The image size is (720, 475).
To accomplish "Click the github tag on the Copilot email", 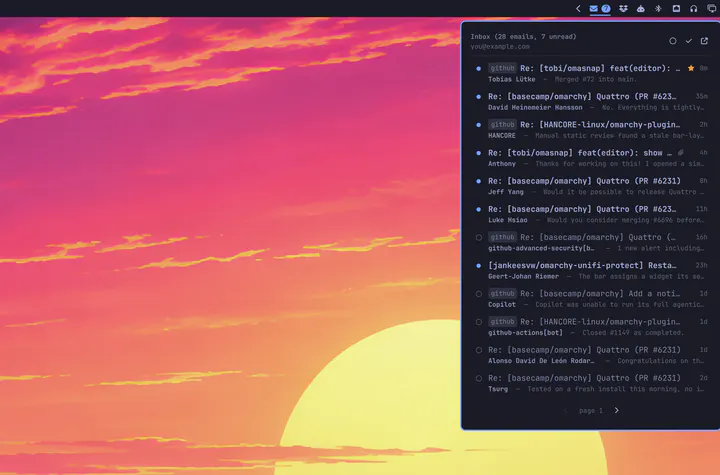I will click(502, 294).
